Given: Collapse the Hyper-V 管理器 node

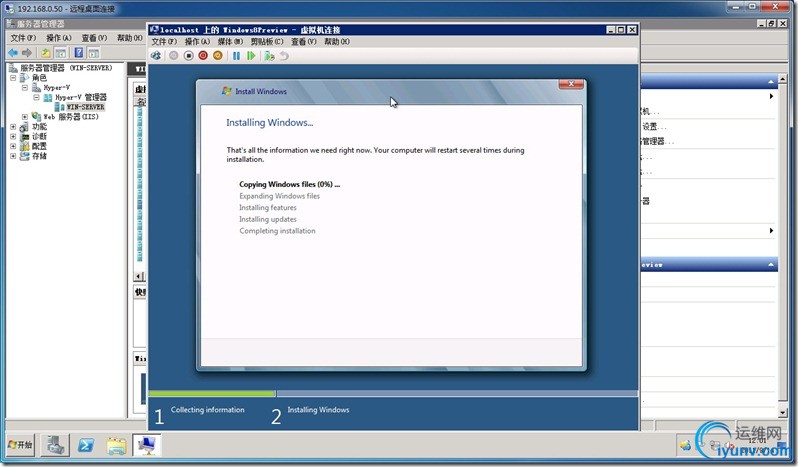Looking at the screenshot, I should point(36,97).
